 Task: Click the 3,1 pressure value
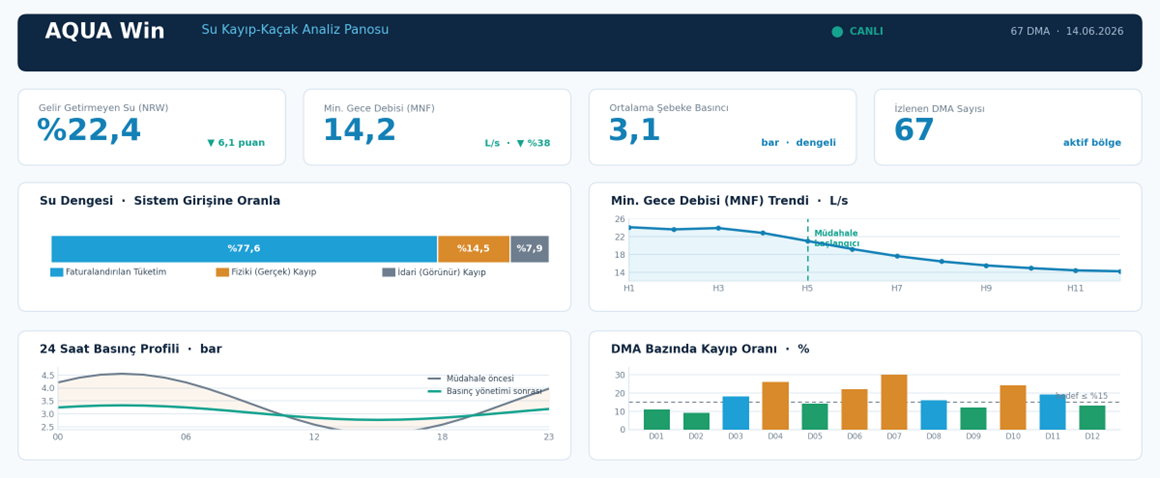634,131
